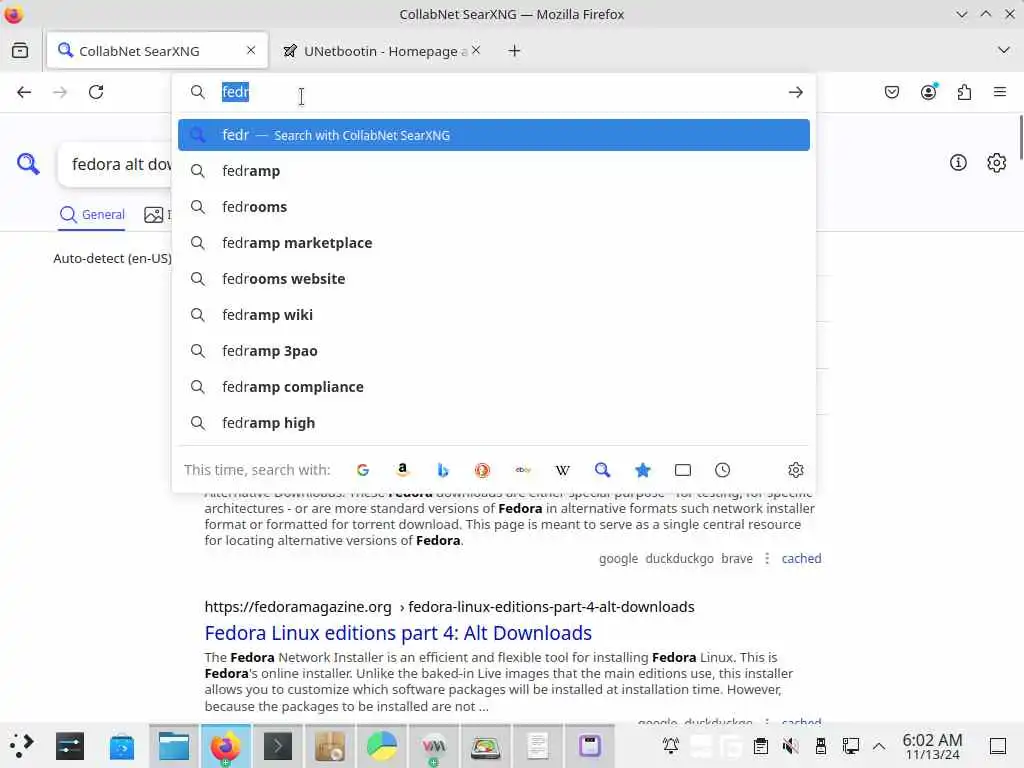1024x768 pixels.
Task: Choose the 'fedramp marketplace' suggestion
Action: (x=494, y=243)
